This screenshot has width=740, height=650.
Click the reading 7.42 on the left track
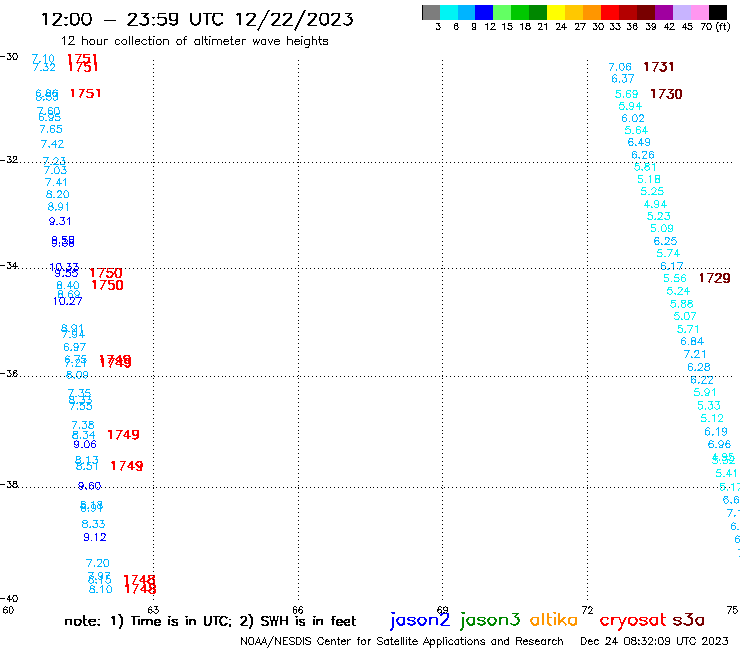click(x=52, y=144)
